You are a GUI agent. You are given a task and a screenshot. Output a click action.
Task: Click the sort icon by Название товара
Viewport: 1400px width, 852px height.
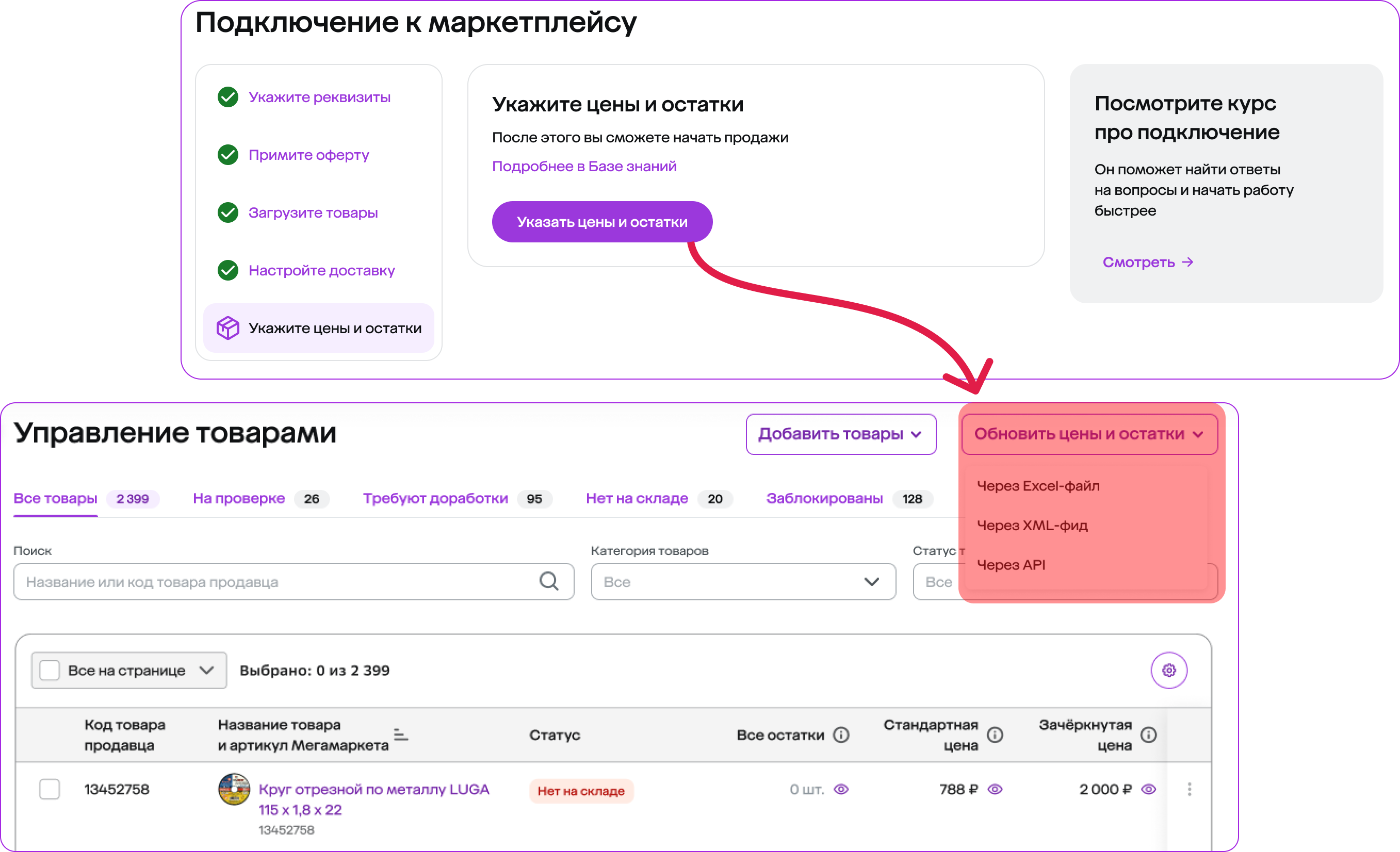pos(401,735)
